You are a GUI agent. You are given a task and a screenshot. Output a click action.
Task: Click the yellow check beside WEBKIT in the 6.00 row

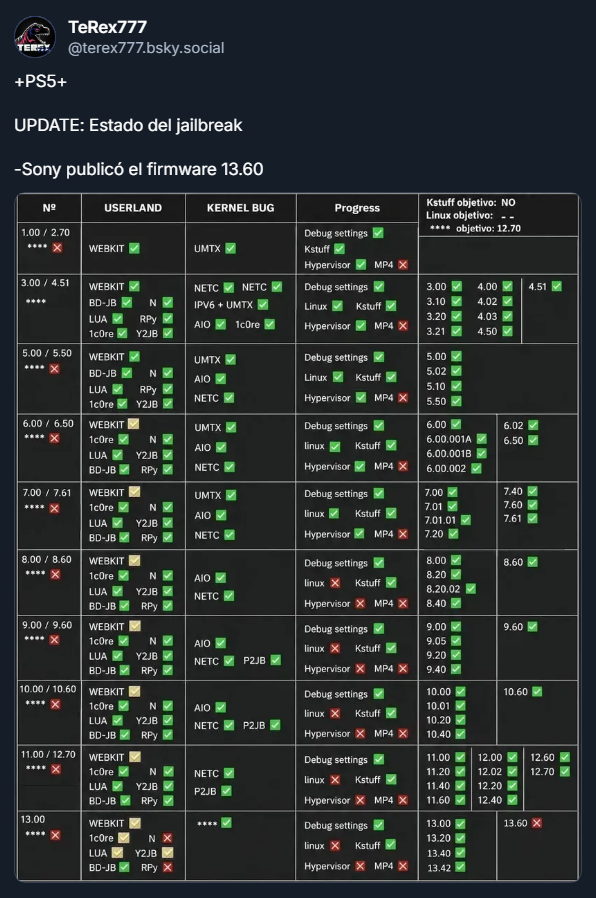point(133,424)
